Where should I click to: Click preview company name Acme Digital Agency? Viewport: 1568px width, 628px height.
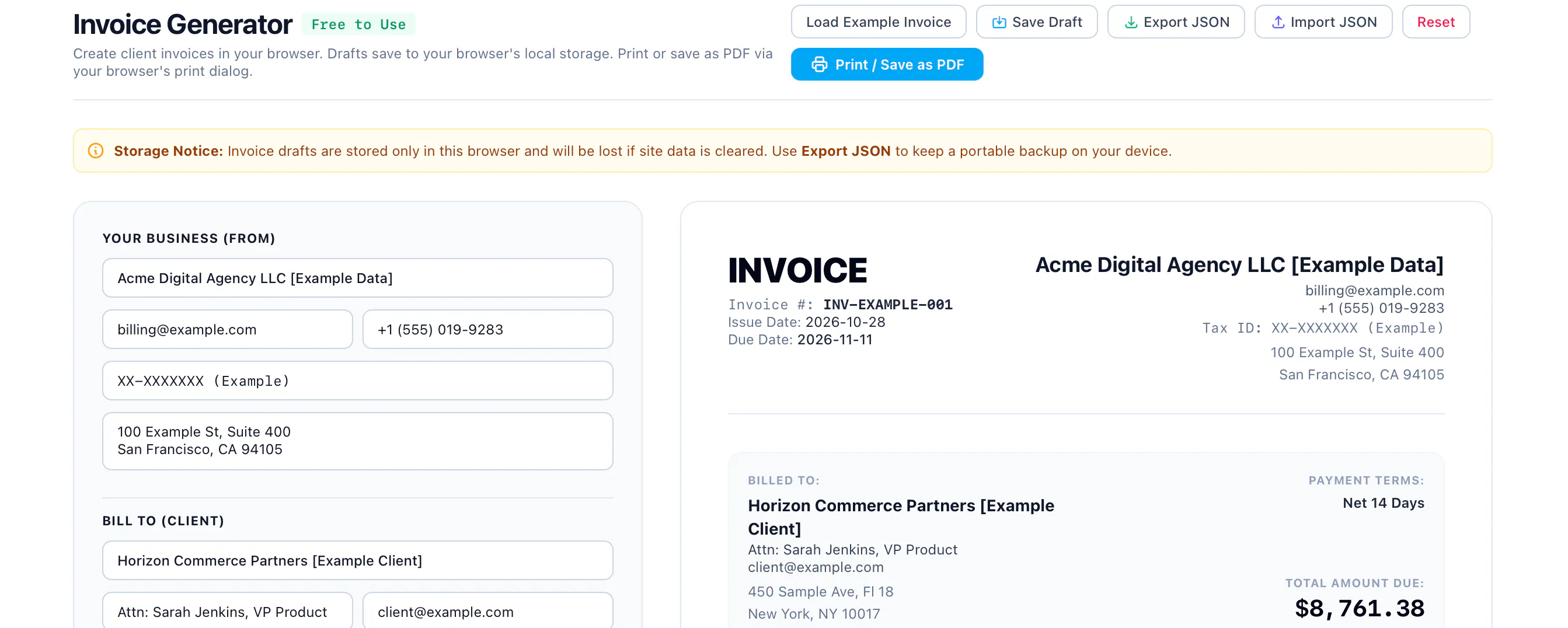tap(1239, 265)
